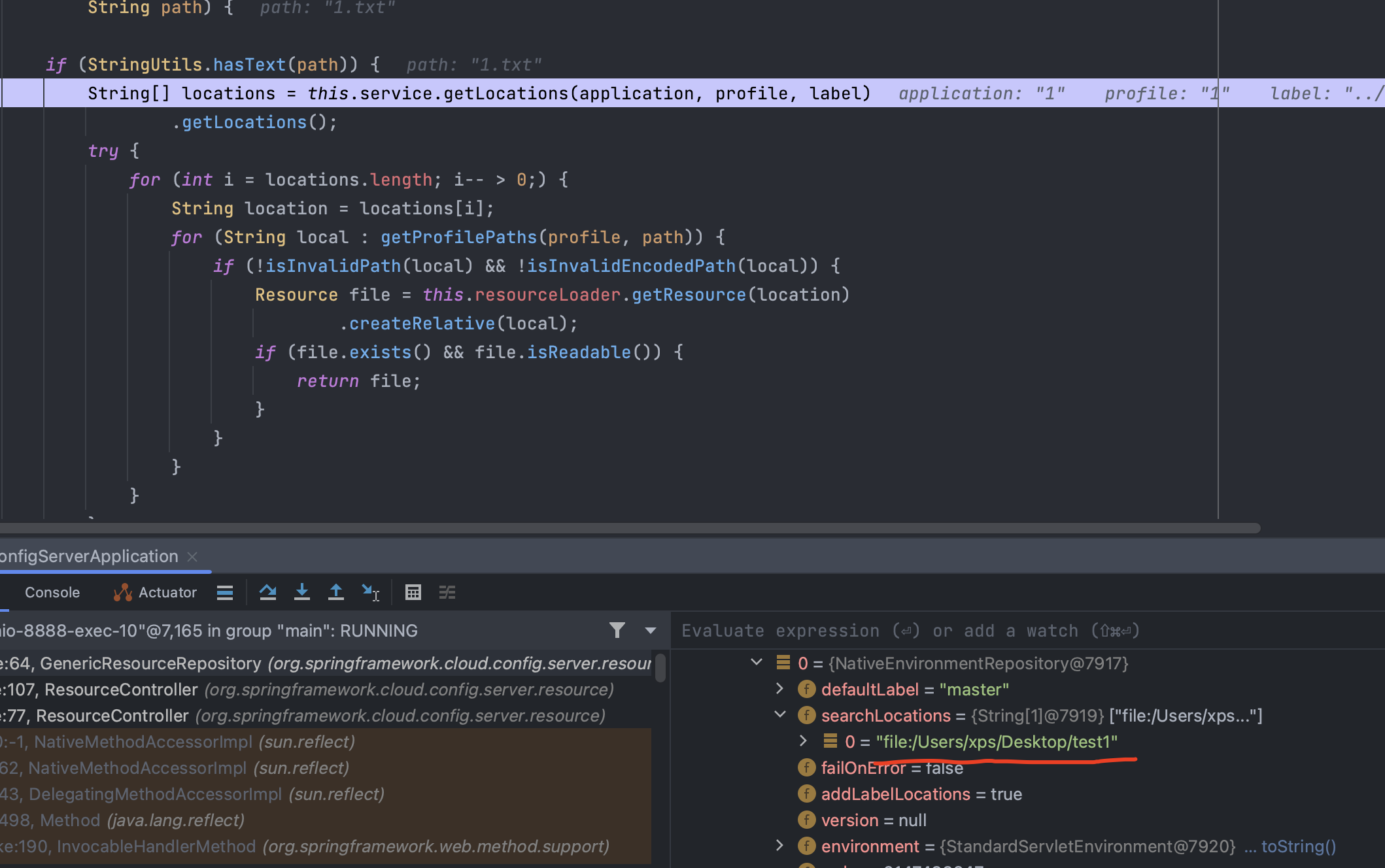
Task: Click the Trace Current Stream Chain icon
Action: coord(447,592)
